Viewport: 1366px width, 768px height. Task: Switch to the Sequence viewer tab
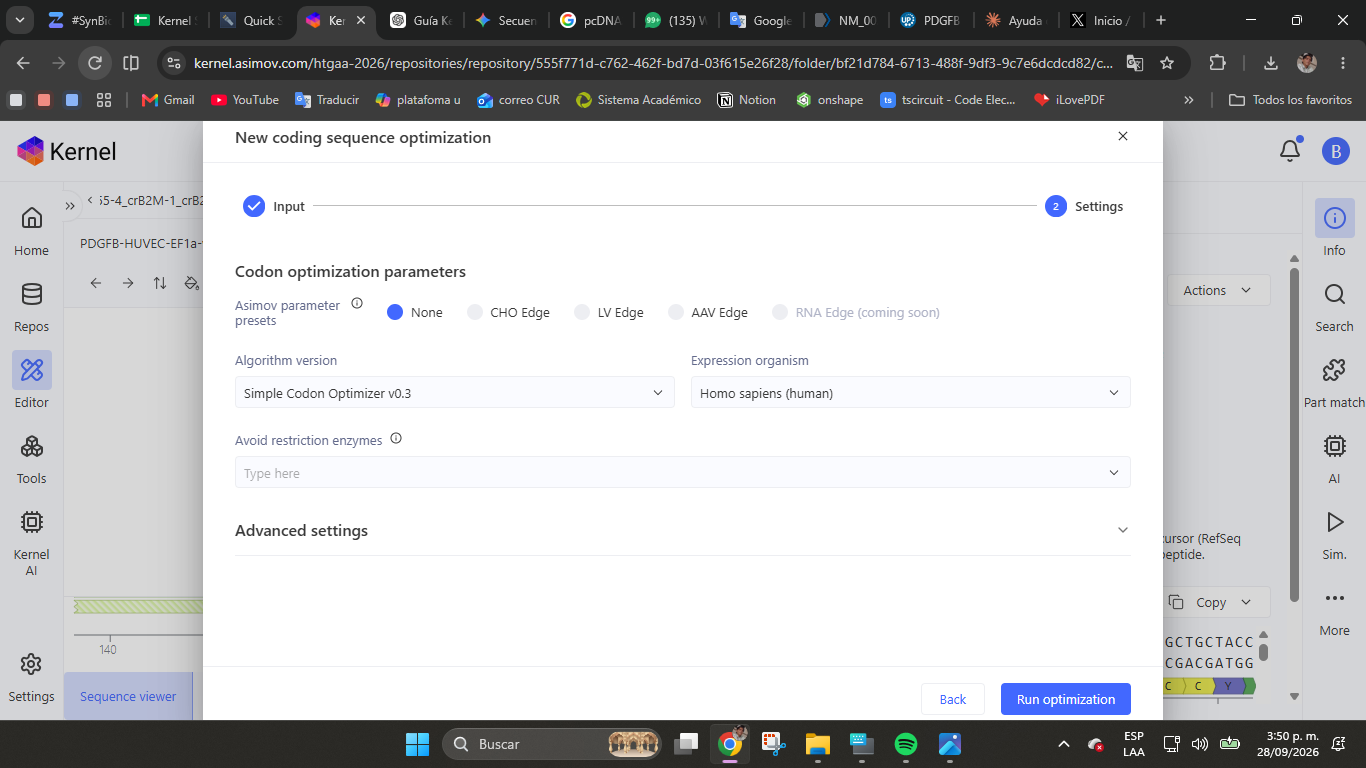point(128,696)
